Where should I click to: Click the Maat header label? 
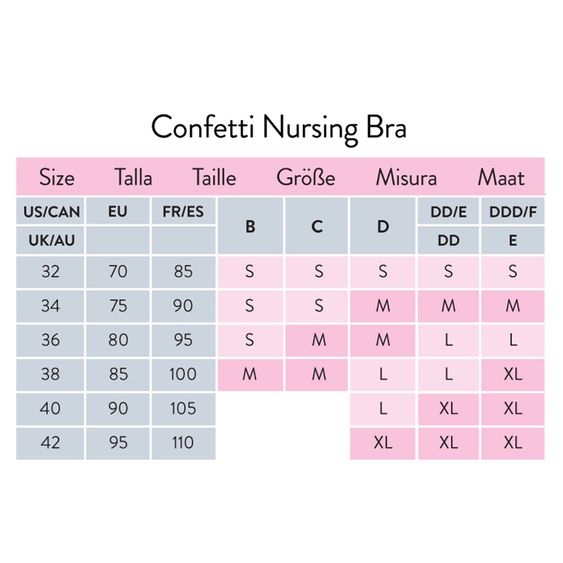pos(501,177)
